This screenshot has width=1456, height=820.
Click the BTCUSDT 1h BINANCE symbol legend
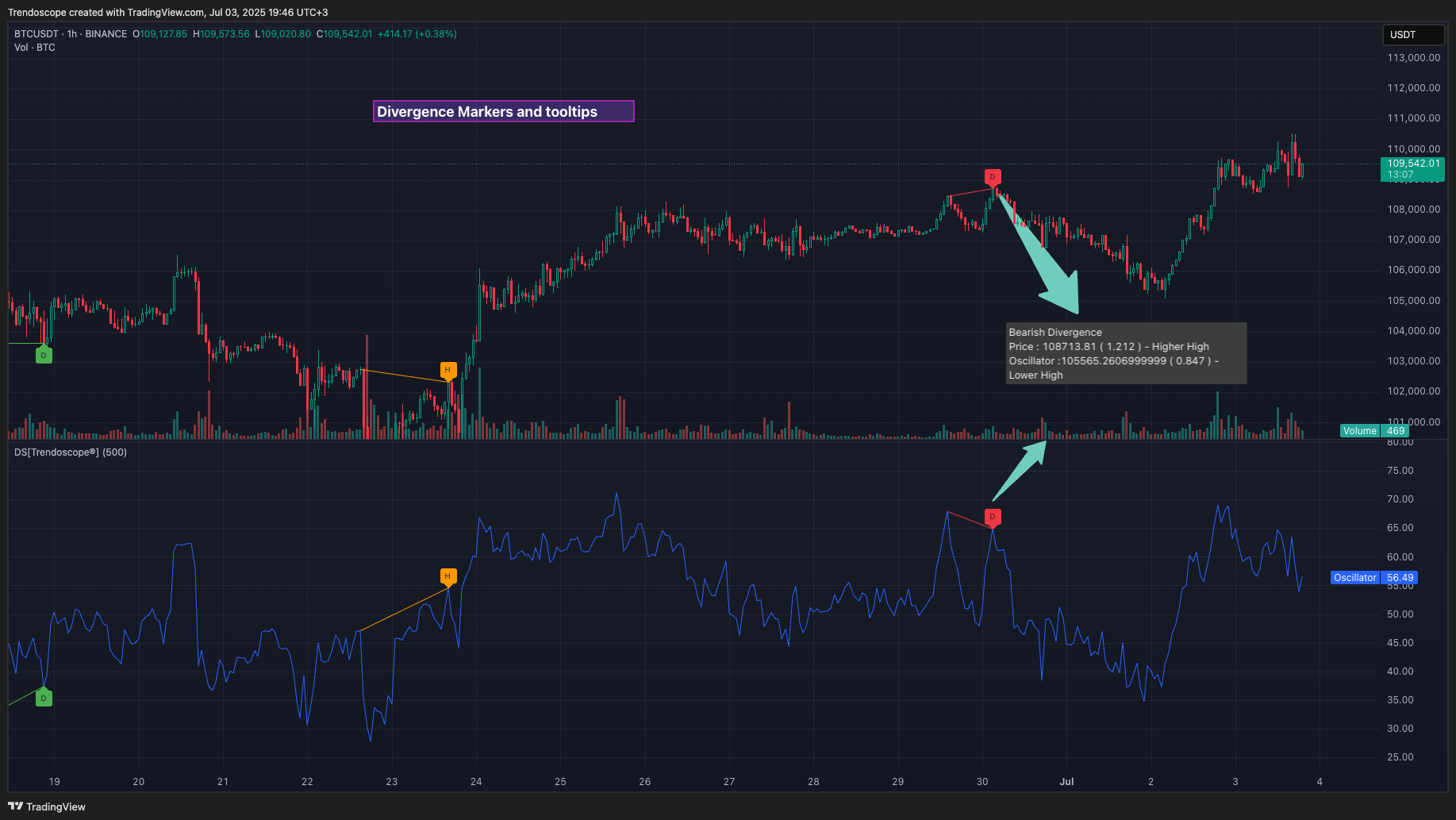71,34
